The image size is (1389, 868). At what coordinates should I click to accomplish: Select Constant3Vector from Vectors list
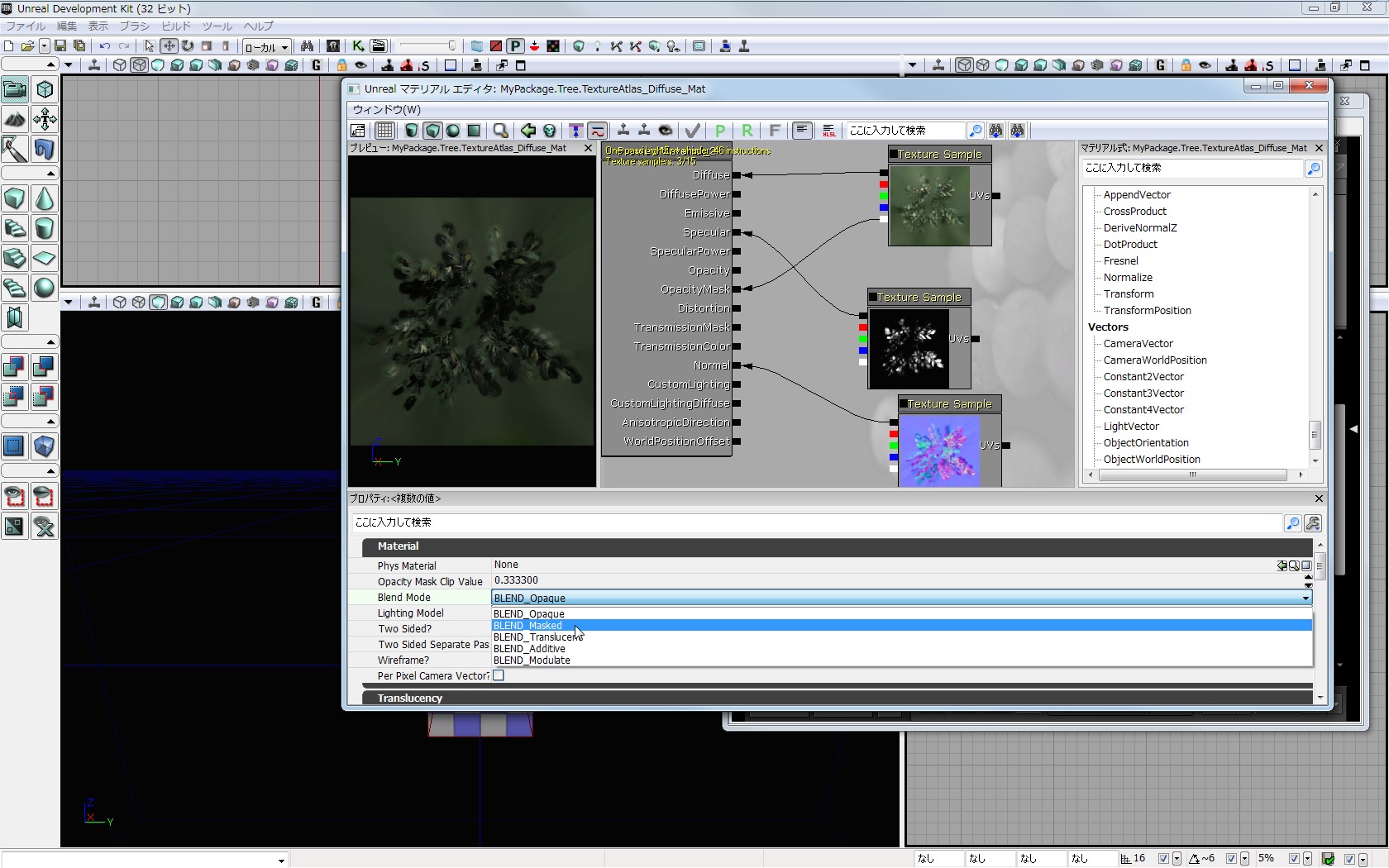(x=1143, y=393)
